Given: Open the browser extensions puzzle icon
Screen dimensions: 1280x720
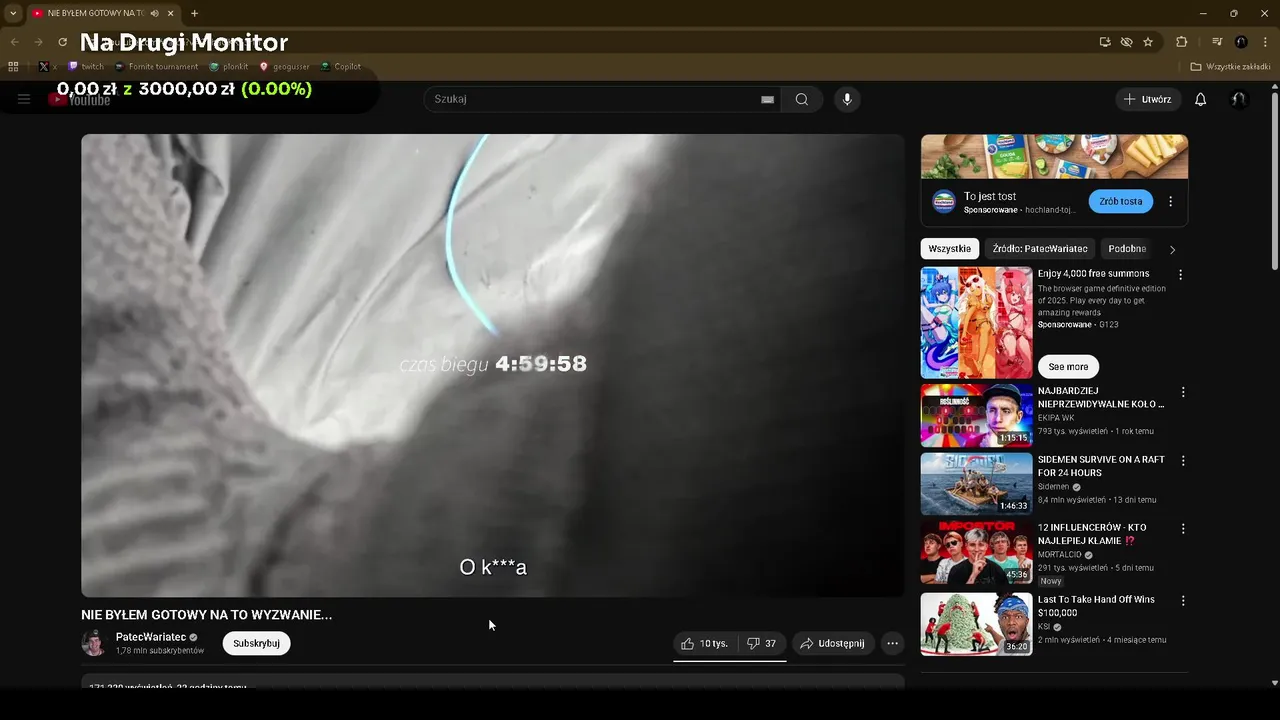Looking at the screenshot, I should click(x=1181, y=42).
